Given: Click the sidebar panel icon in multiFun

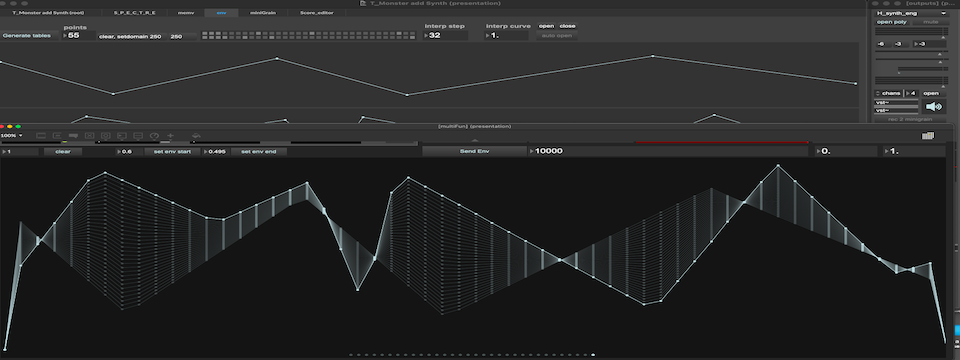Looking at the screenshot, I should pos(928,136).
